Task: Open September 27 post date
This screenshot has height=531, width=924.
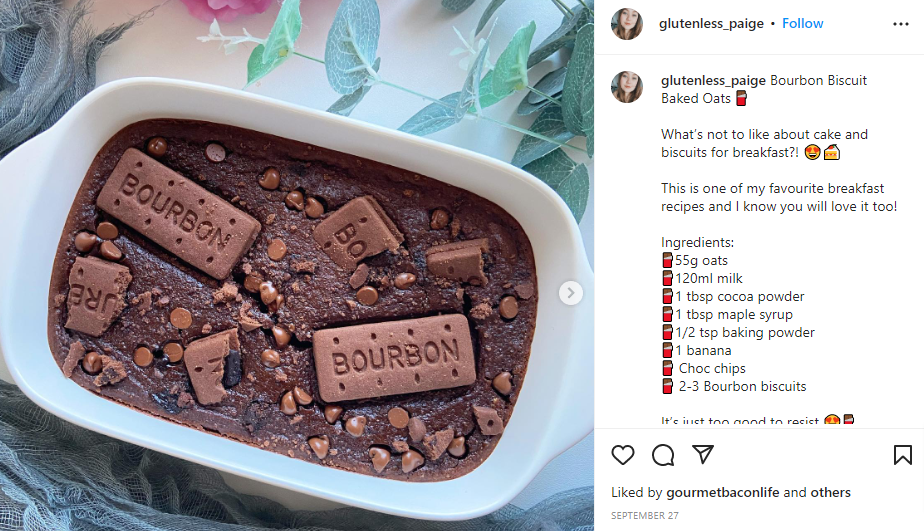Action: pos(645,516)
